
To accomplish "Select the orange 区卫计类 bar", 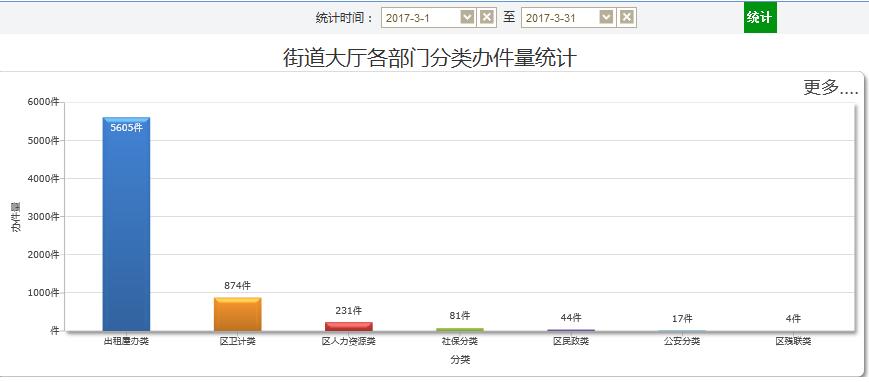I will tap(238, 314).
